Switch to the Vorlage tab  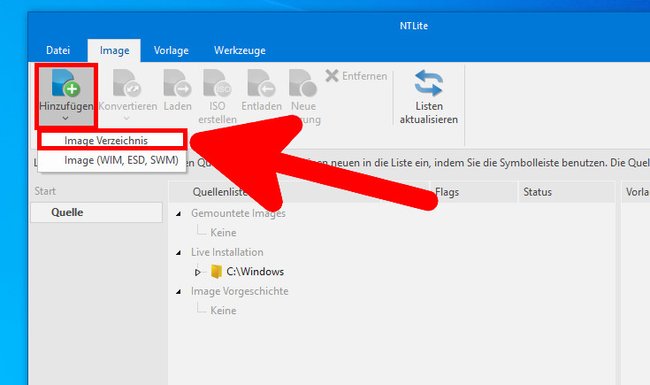pos(171,51)
